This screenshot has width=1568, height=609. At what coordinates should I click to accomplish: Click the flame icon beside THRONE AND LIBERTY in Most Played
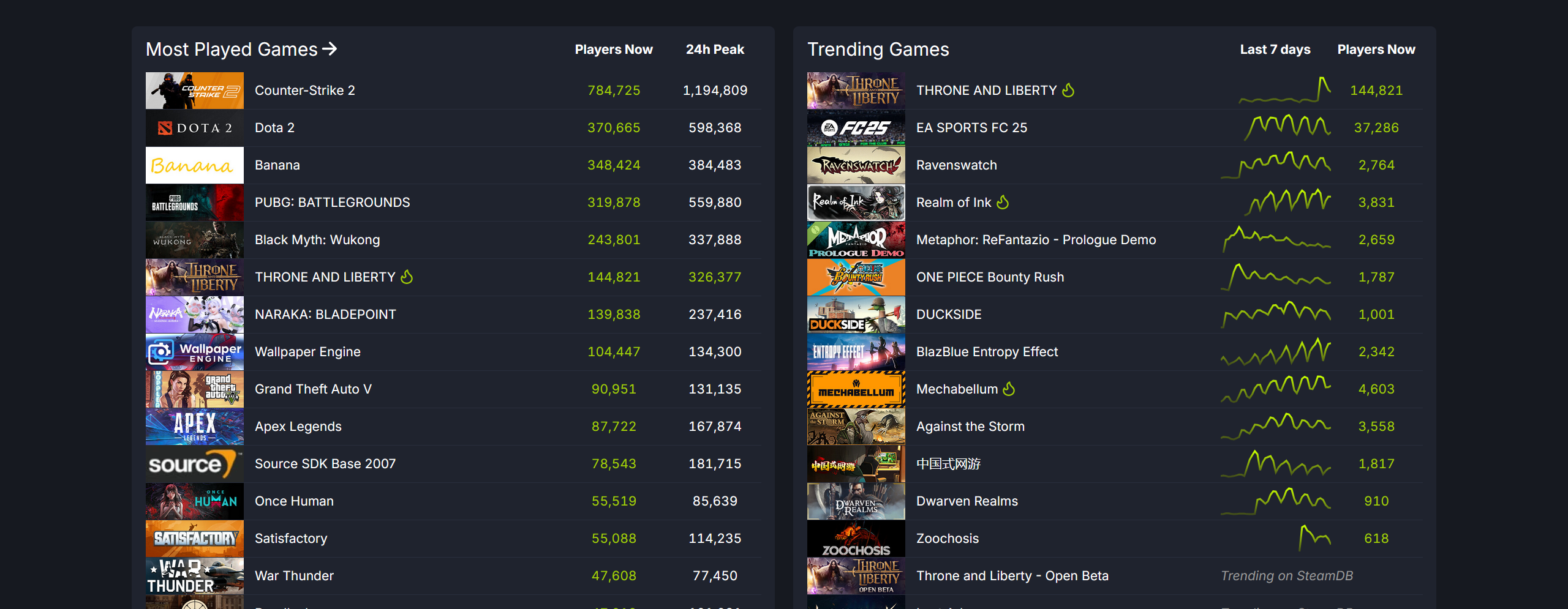(x=407, y=277)
